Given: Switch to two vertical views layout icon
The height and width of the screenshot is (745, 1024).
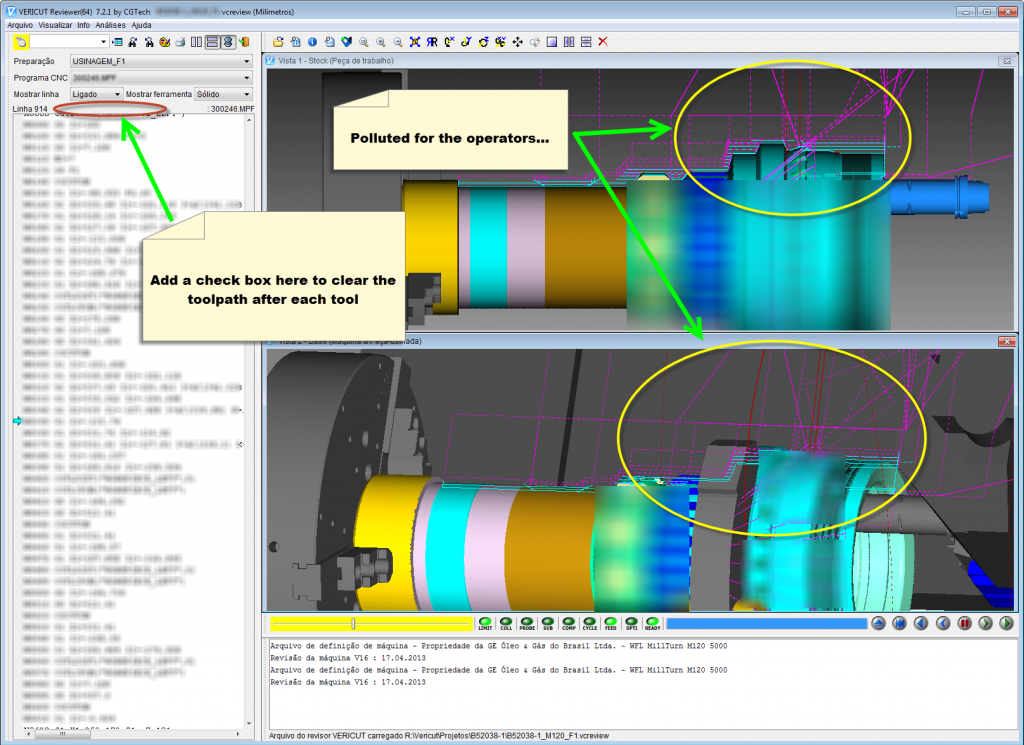Looking at the screenshot, I should pyautogui.click(x=569, y=42).
